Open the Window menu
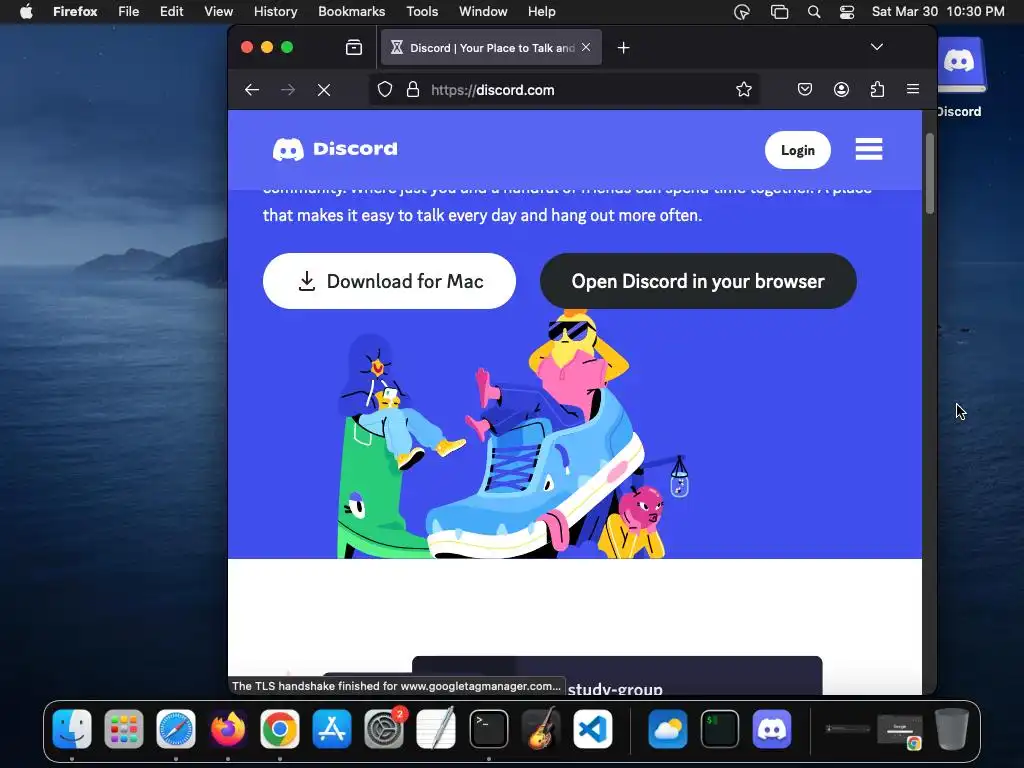 483,12
